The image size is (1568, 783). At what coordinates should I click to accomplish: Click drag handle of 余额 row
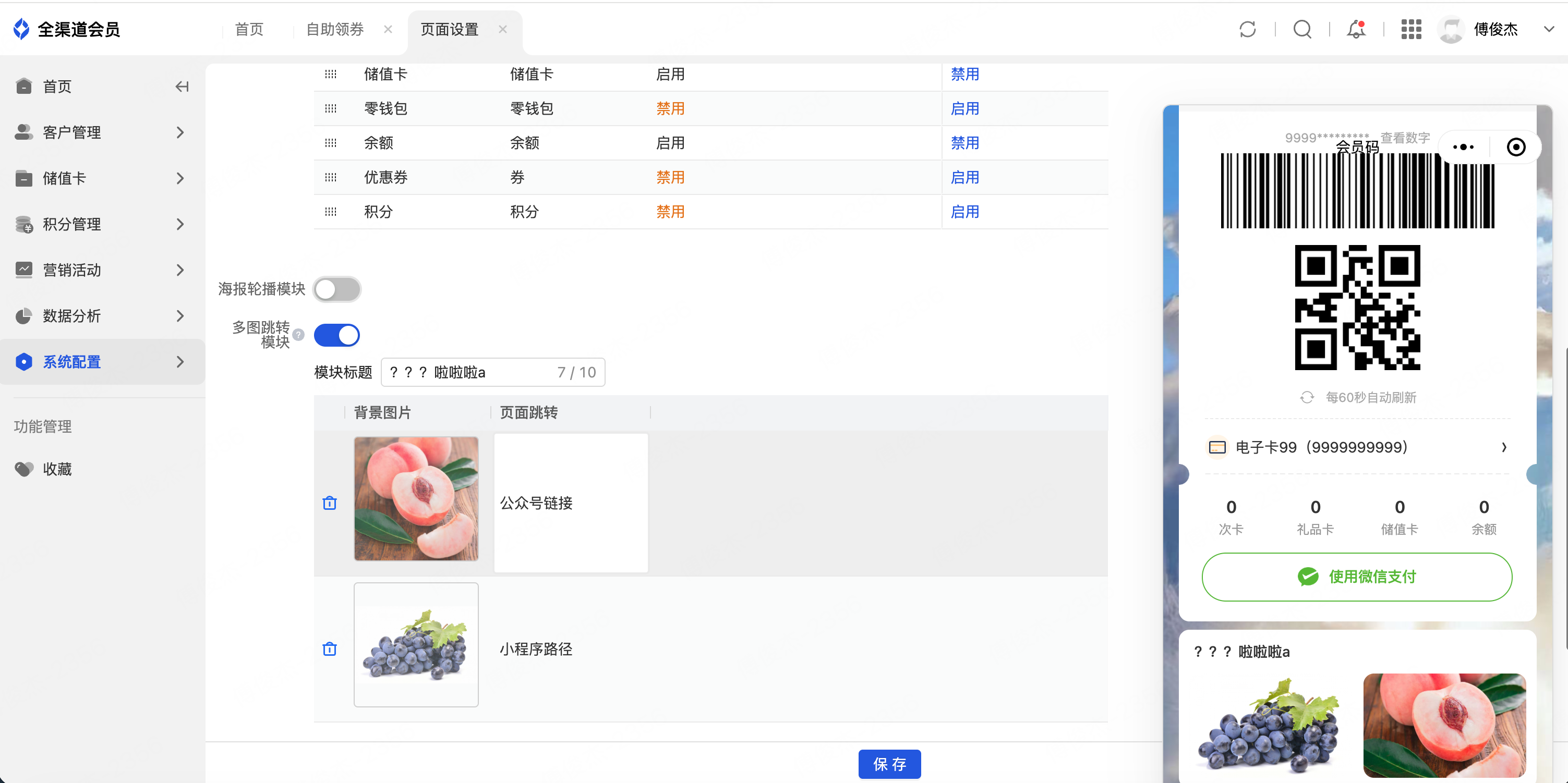coord(331,143)
